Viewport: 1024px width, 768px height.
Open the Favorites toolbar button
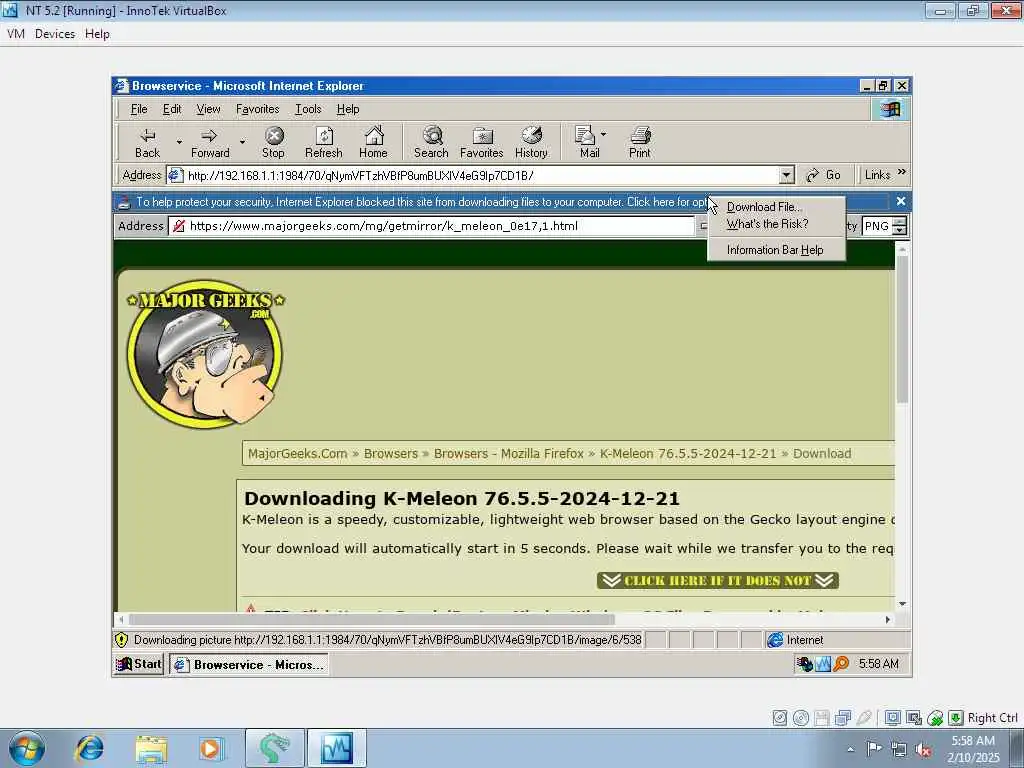482,143
